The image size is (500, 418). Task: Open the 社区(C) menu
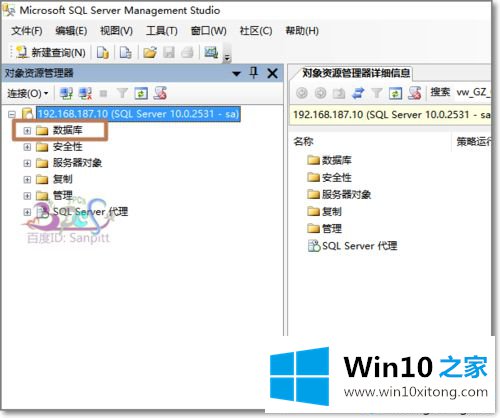pos(256,31)
